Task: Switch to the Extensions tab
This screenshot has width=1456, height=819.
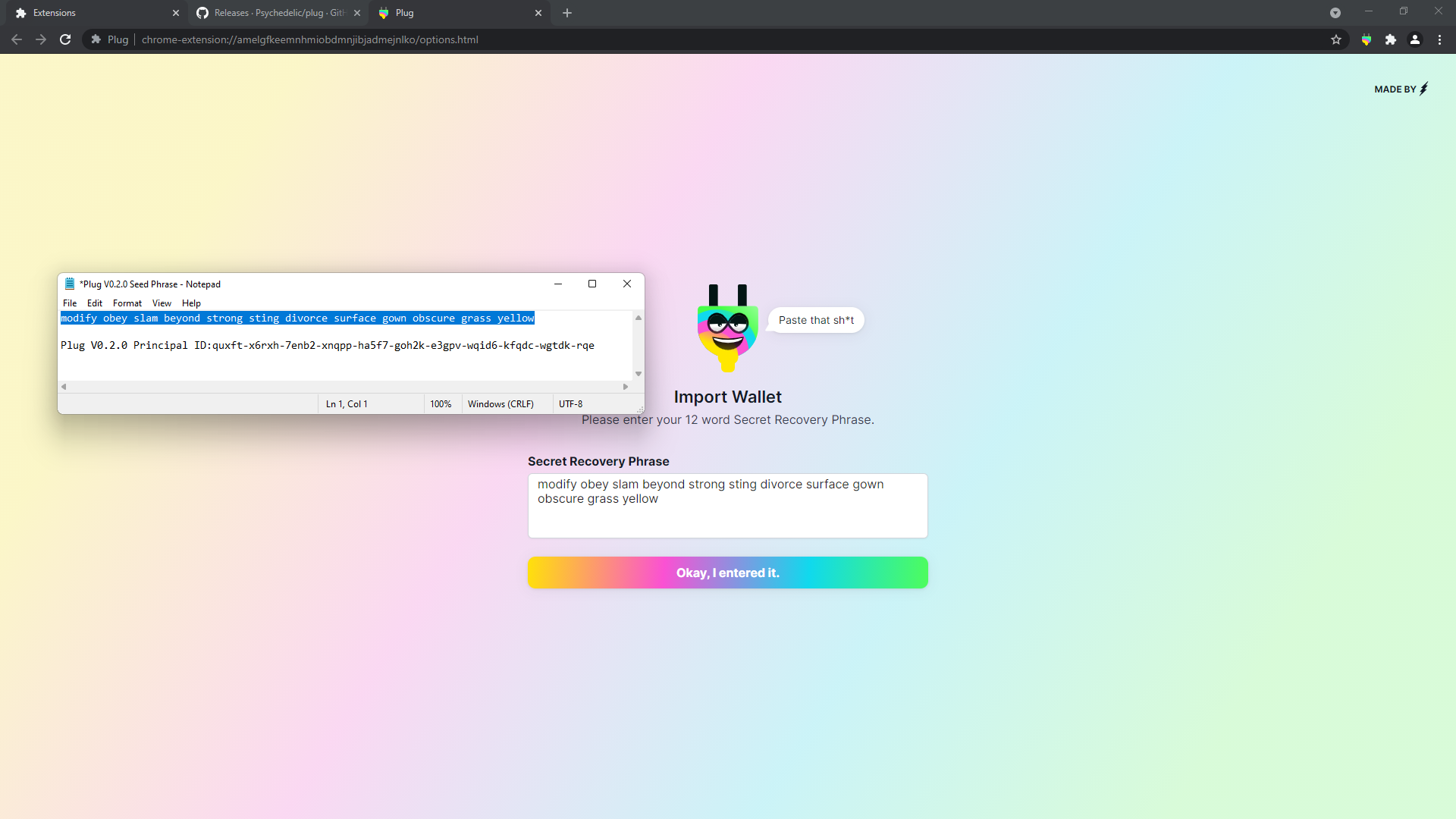Action: pyautogui.click(x=95, y=13)
